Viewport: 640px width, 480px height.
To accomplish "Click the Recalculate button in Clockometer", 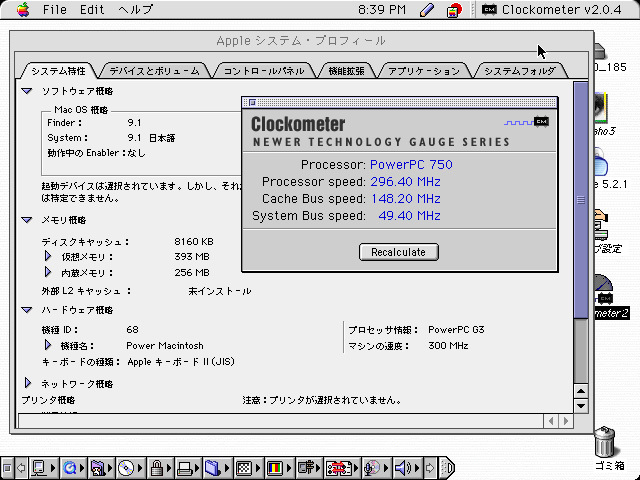I will (398, 252).
